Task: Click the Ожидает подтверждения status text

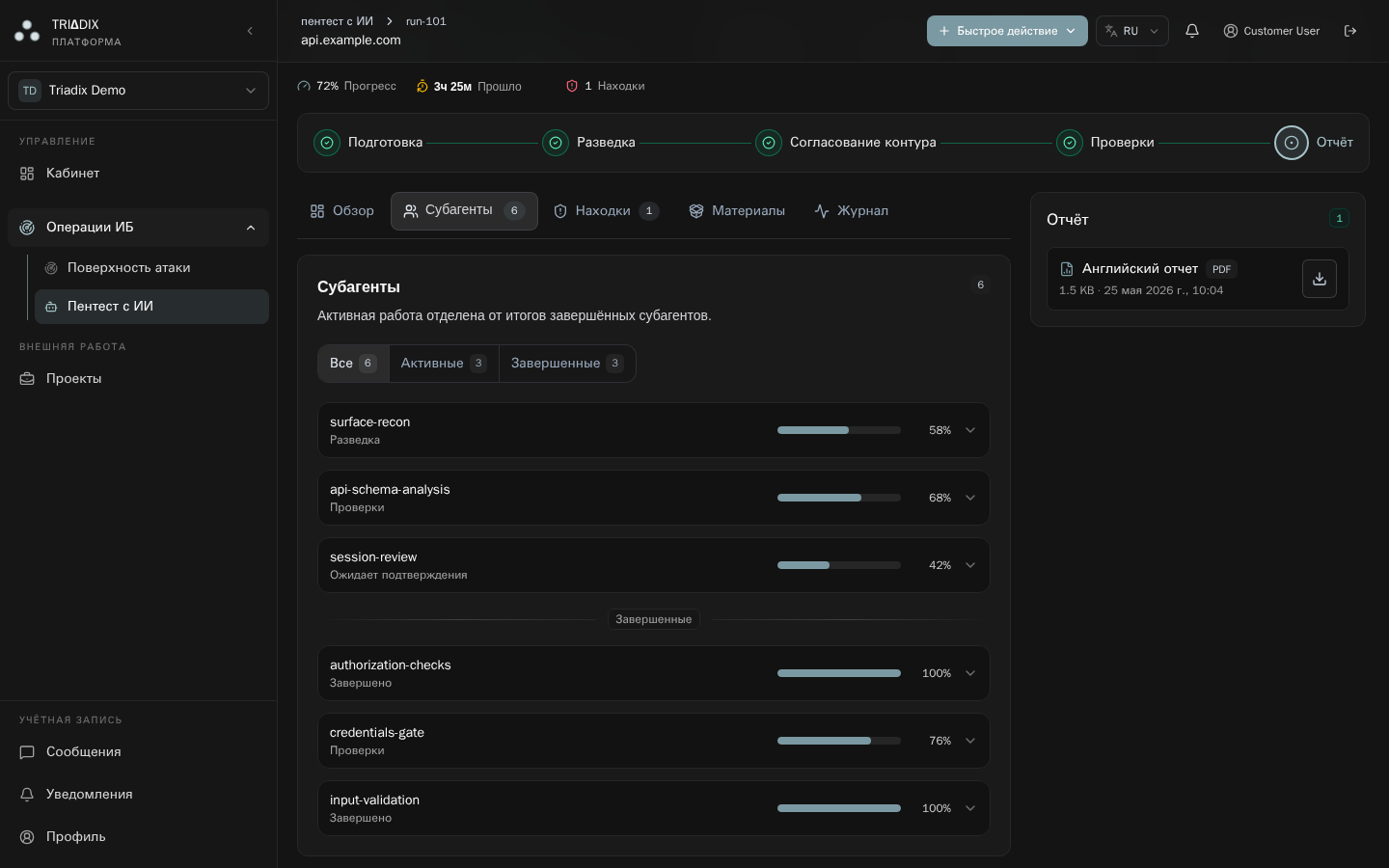Action: [398, 575]
